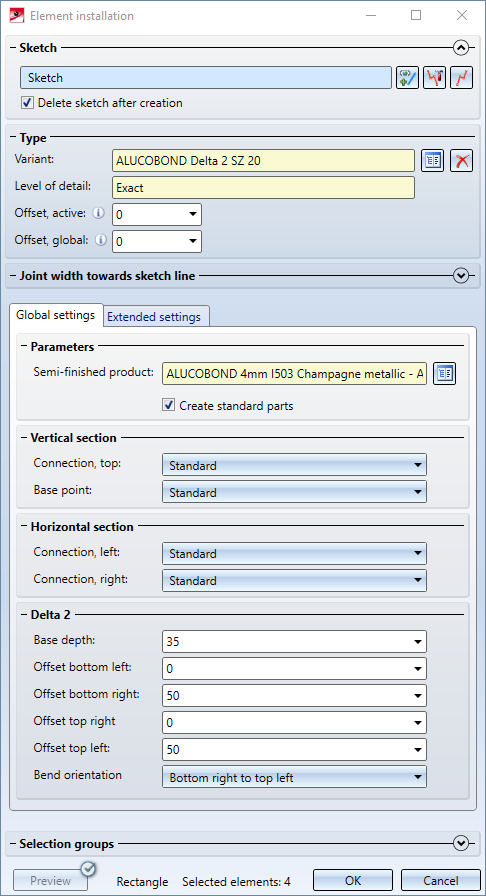Close the Element installation dialog
Viewport: 486px width, 896px height.
461,15
